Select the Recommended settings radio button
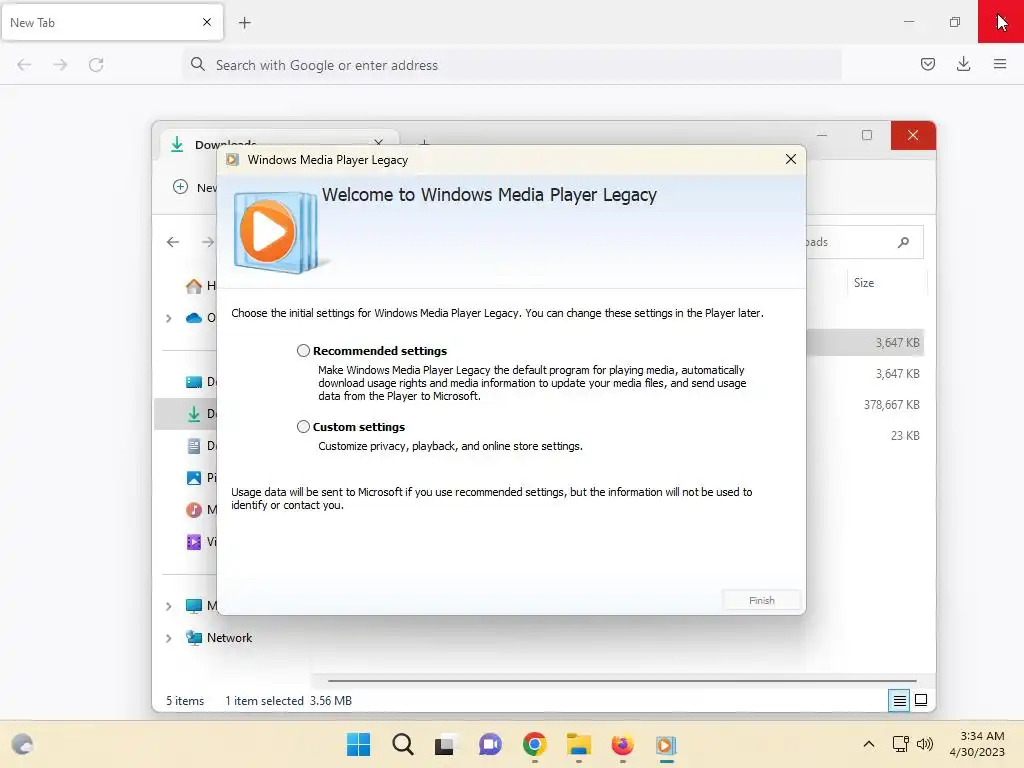This screenshot has height=768, width=1024. (303, 351)
